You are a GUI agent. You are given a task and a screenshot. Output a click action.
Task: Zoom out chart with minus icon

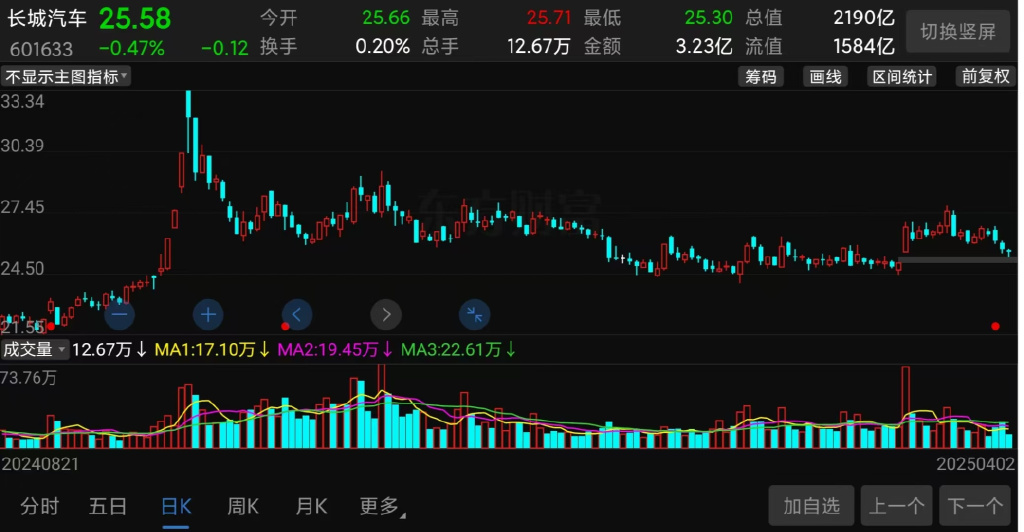pos(120,315)
